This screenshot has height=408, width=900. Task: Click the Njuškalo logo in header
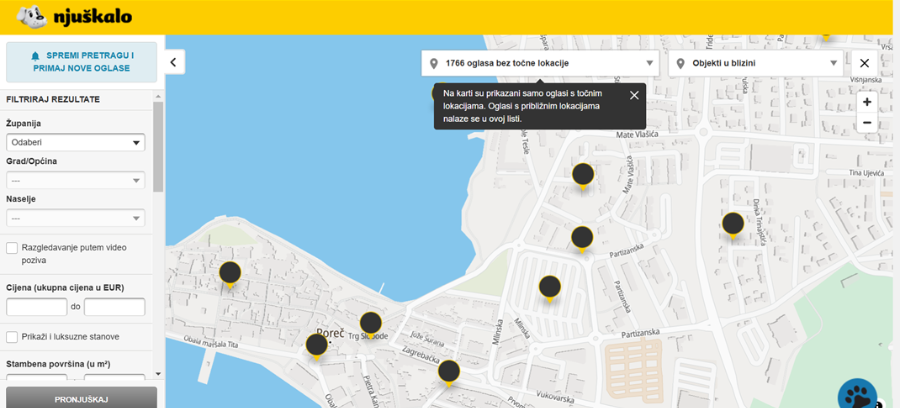[68, 16]
